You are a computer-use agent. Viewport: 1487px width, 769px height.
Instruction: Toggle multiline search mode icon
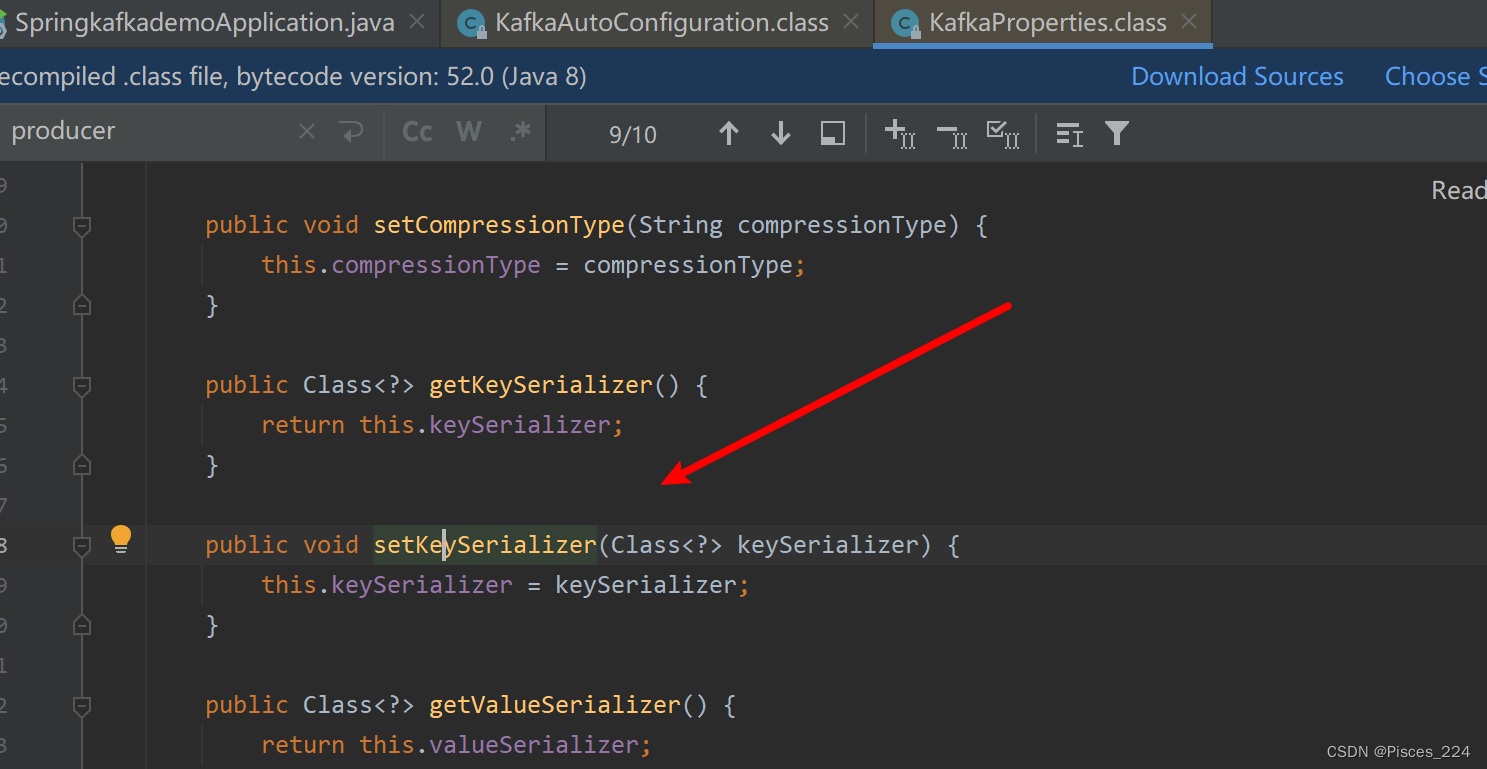(x=1070, y=133)
